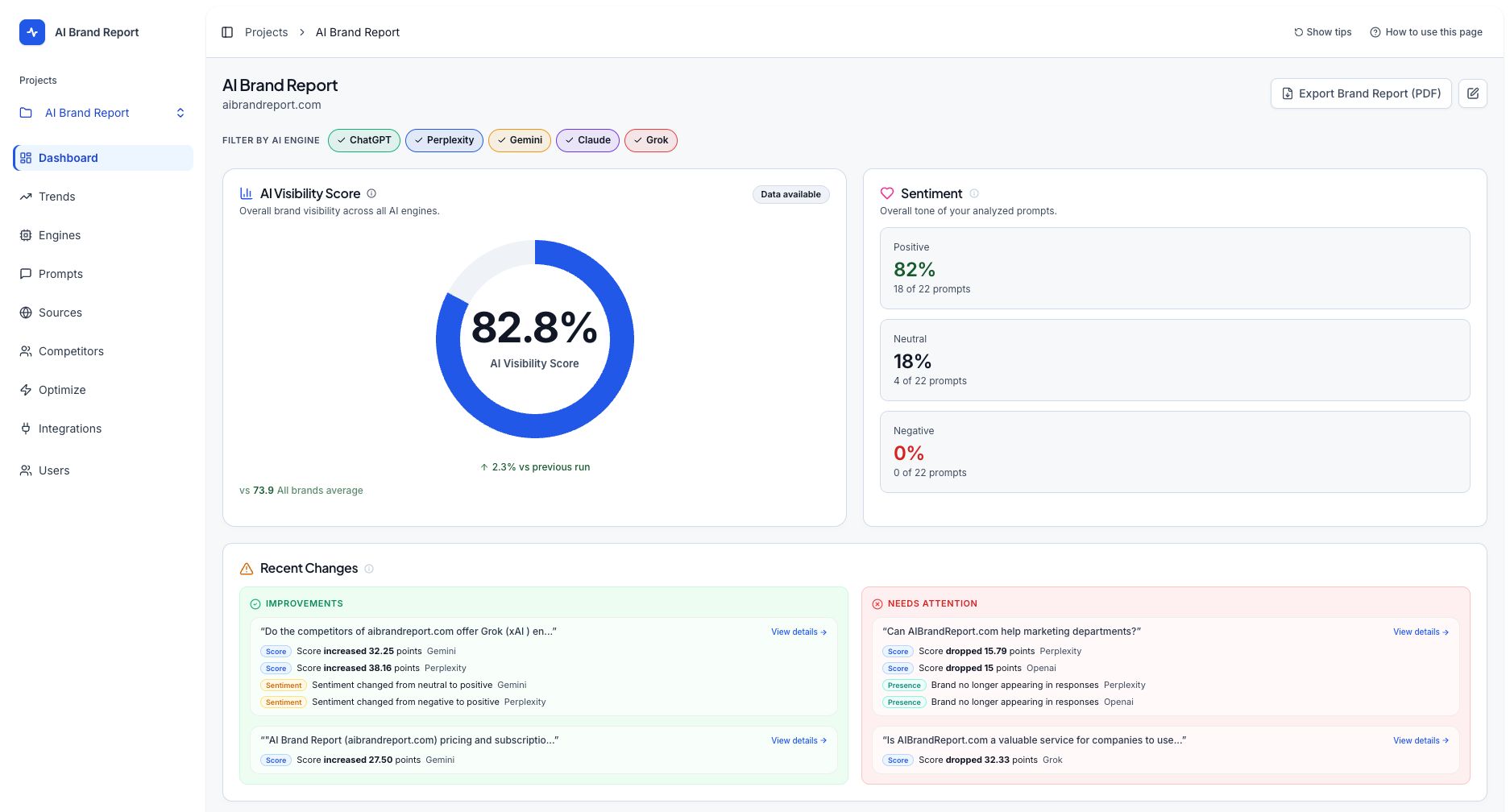This screenshot has width=1510, height=812.
Task: Click the AI Visibility Score bar chart icon
Action: tap(247, 193)
